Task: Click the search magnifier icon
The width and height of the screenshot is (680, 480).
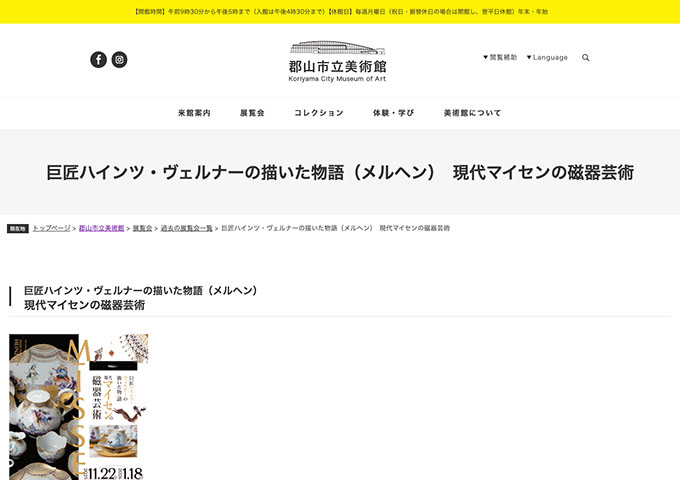Action: (585, 58)
